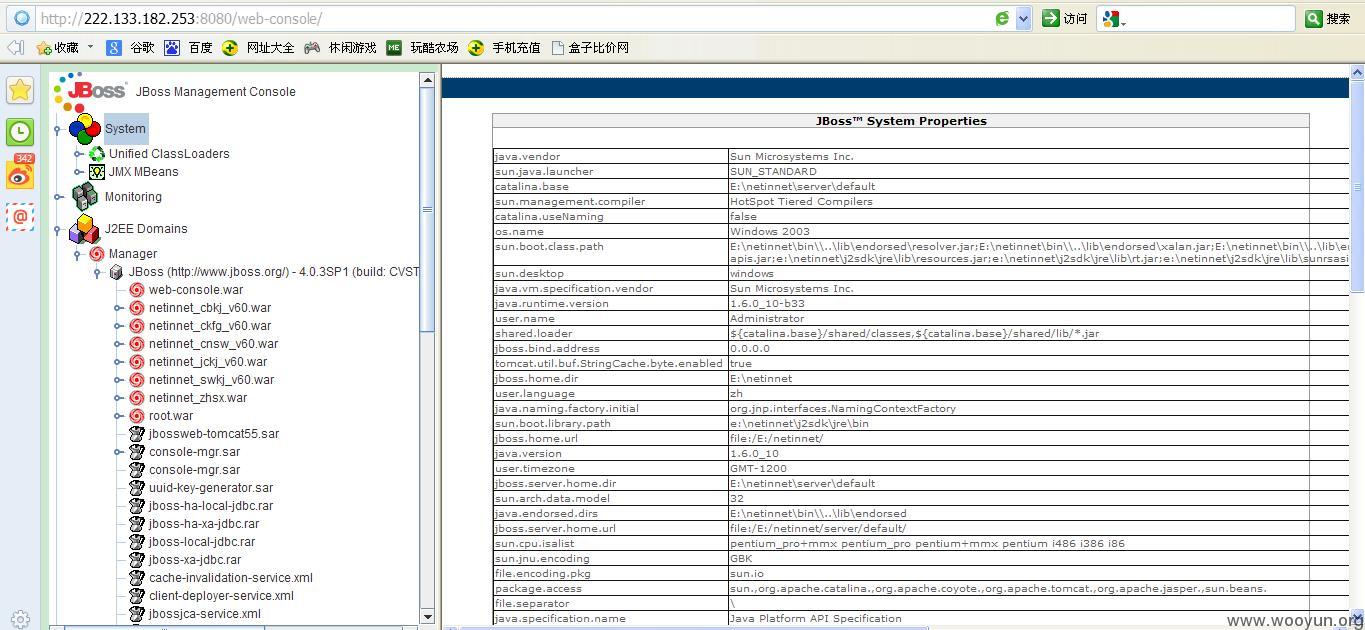Click properties pane scrollbar up arrow
This screenshot has width=1365, height=630.
tap(1358, 73)
